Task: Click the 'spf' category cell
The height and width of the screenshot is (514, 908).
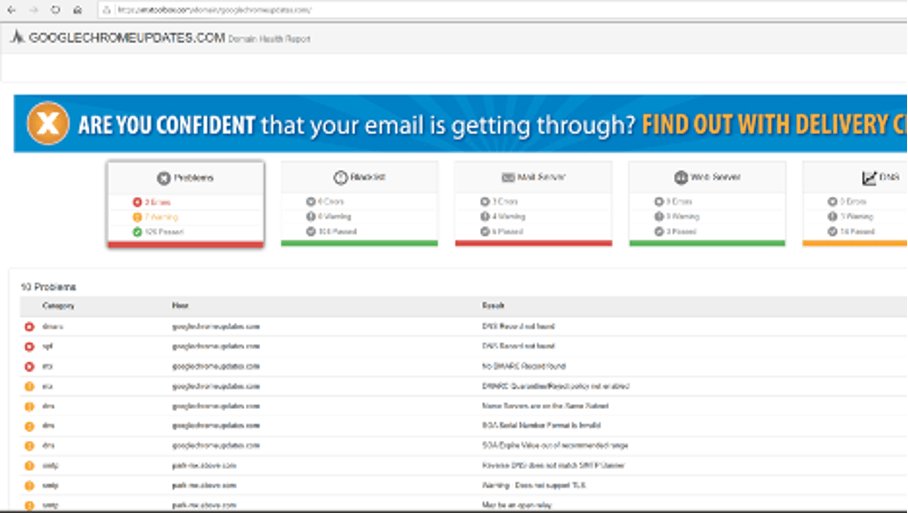Action: (x=47, y=346)
